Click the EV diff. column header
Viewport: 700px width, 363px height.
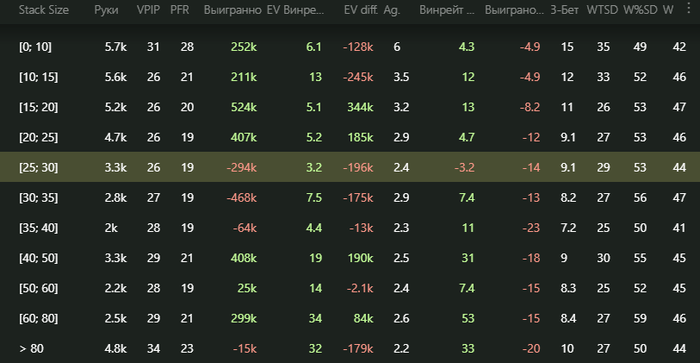pos(361,10)
